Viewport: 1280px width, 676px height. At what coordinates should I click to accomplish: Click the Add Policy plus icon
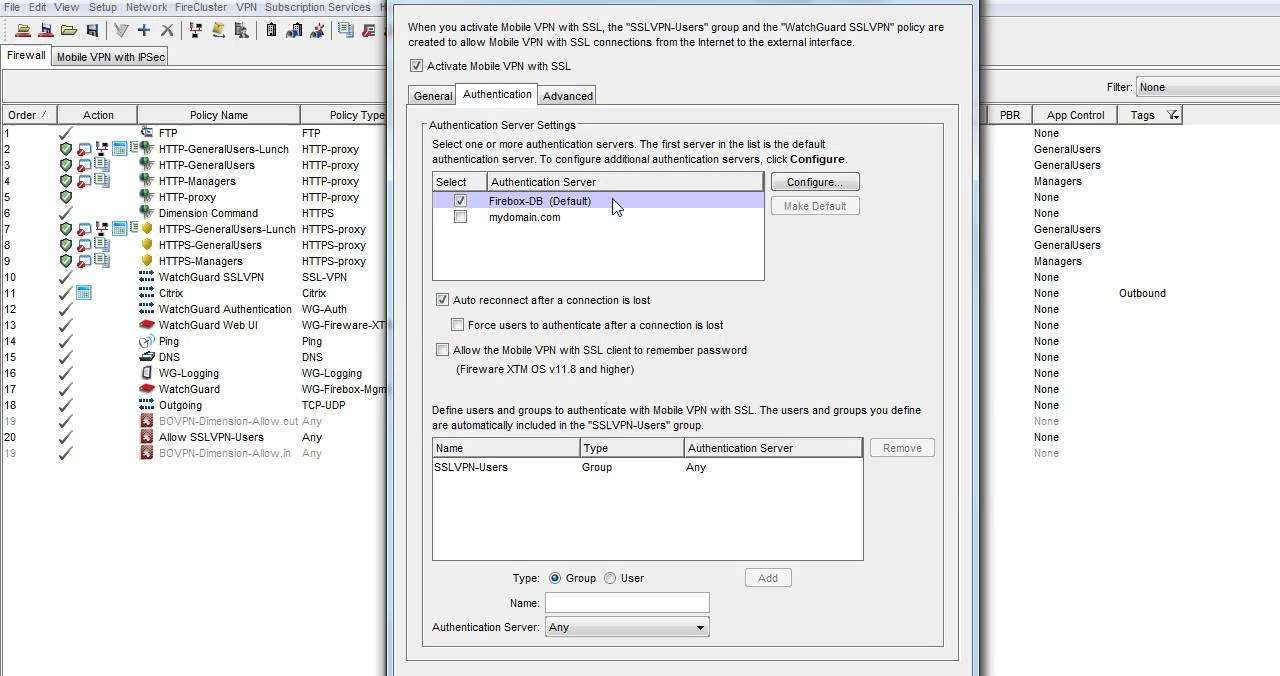144,31
